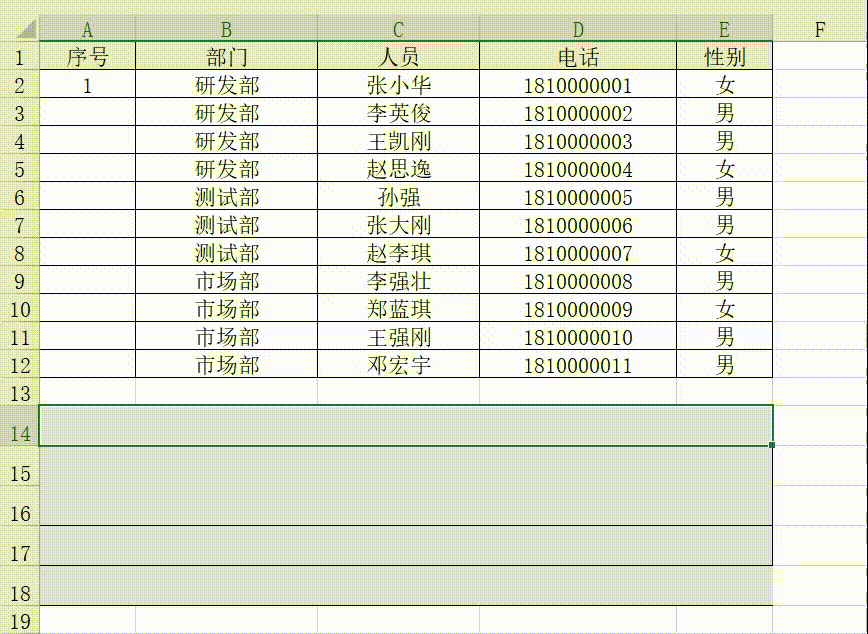Select the cell 赵思逸
Screen dimensions: 868x634
398,168
